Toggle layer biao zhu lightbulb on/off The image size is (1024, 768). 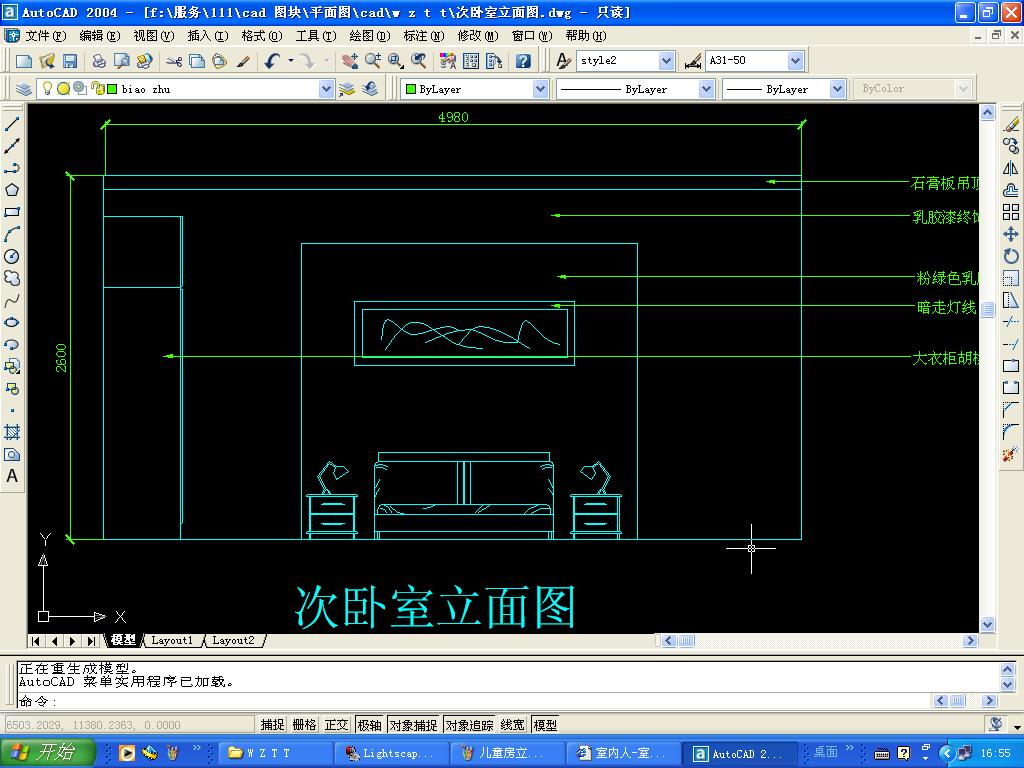47,88
